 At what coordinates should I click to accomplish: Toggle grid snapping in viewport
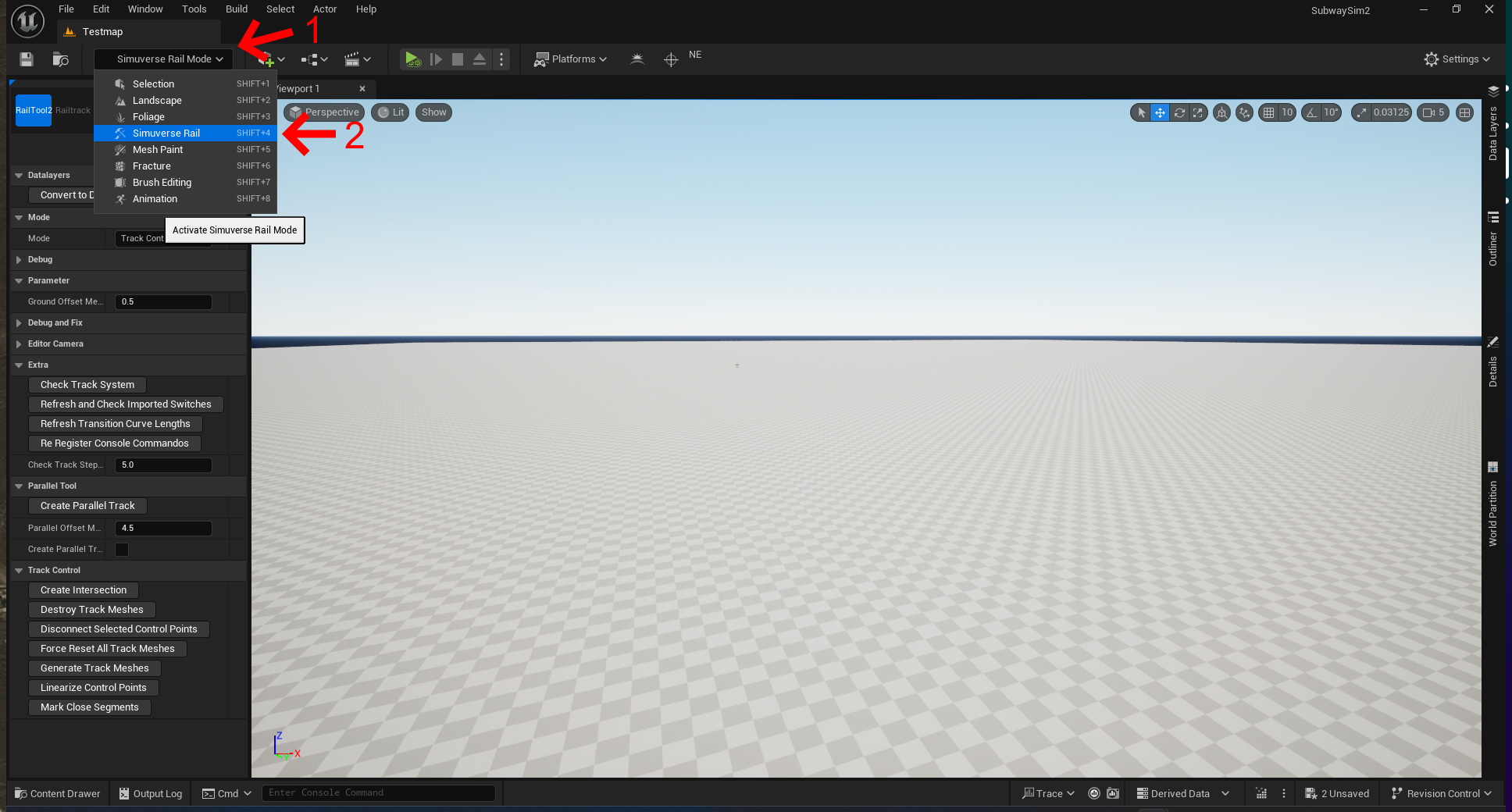coord(1268,112)
